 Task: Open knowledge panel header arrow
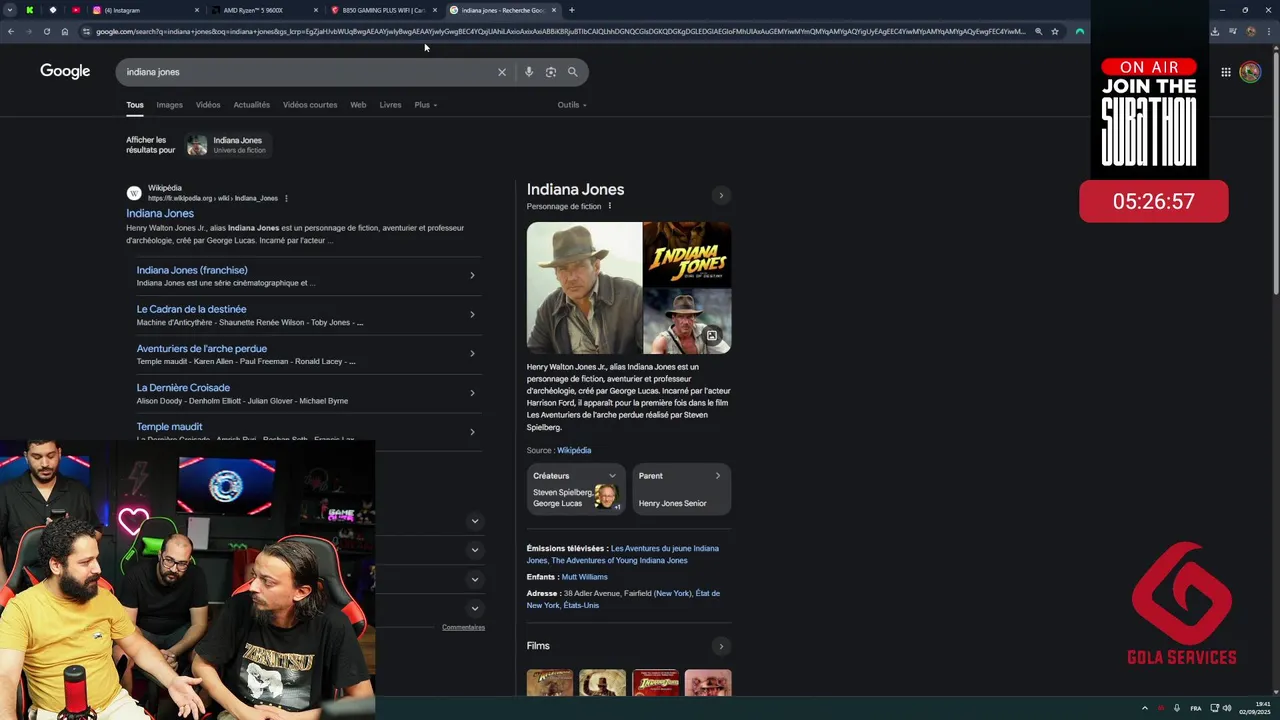click(721, 195)
